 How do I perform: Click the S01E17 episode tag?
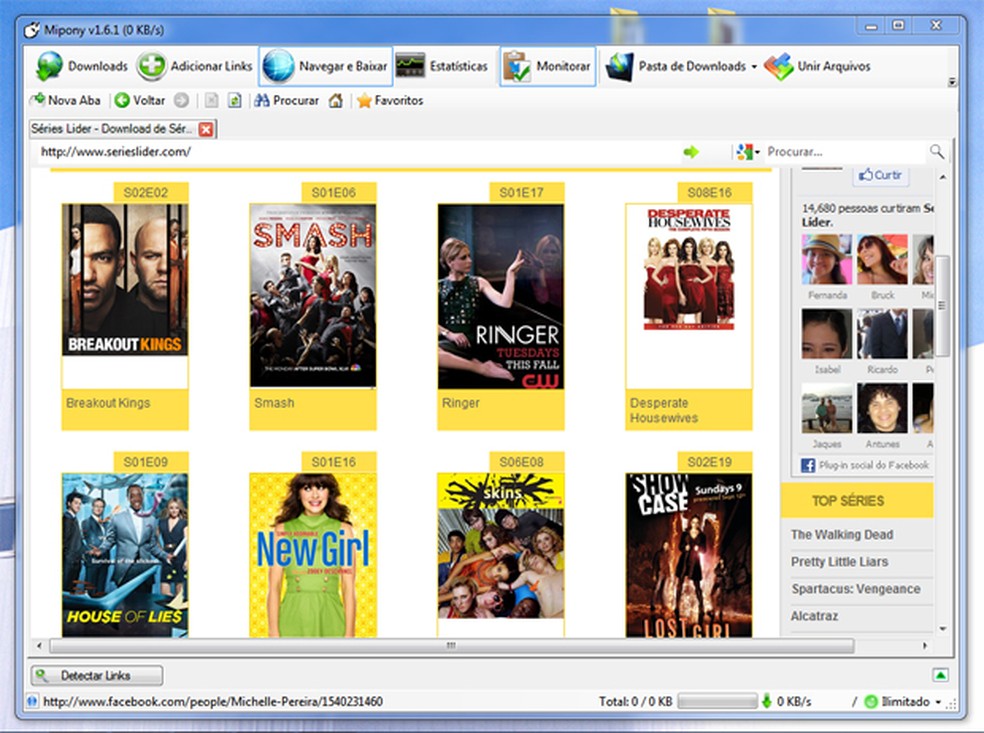527,193
